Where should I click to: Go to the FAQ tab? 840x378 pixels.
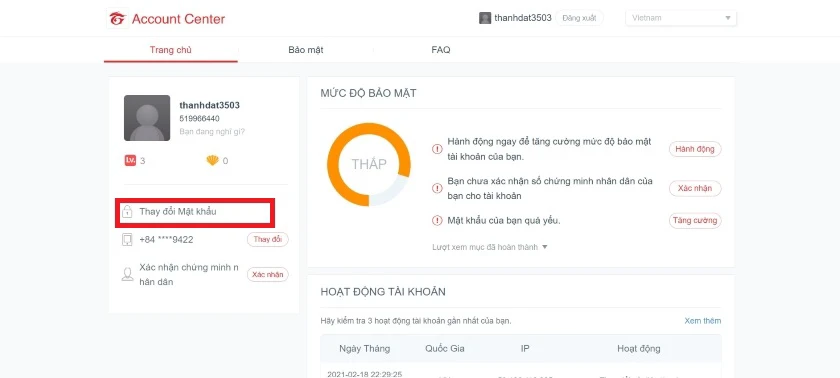pyautogui.click(x=440, y=50)
